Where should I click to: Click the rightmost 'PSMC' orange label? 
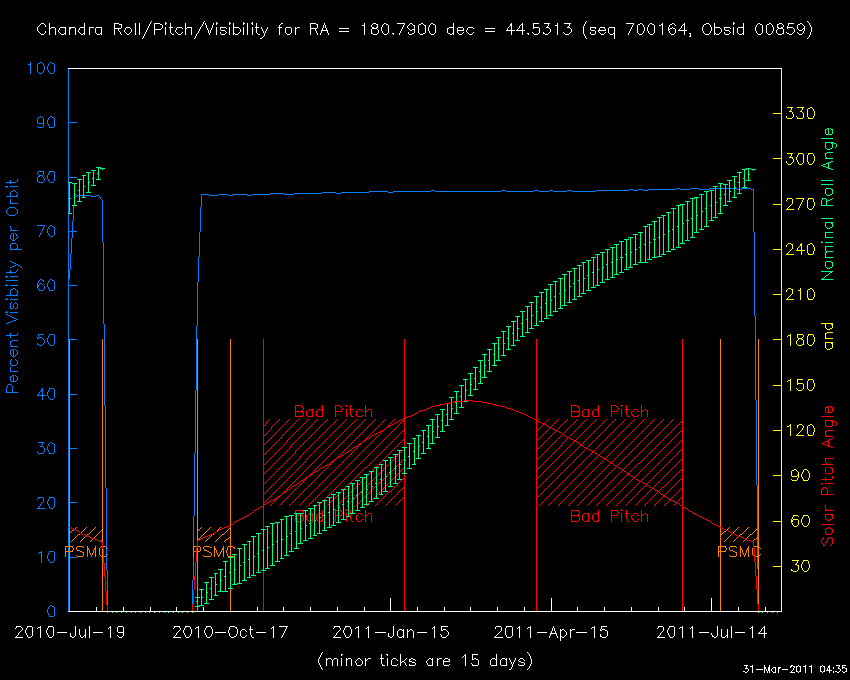740,551
